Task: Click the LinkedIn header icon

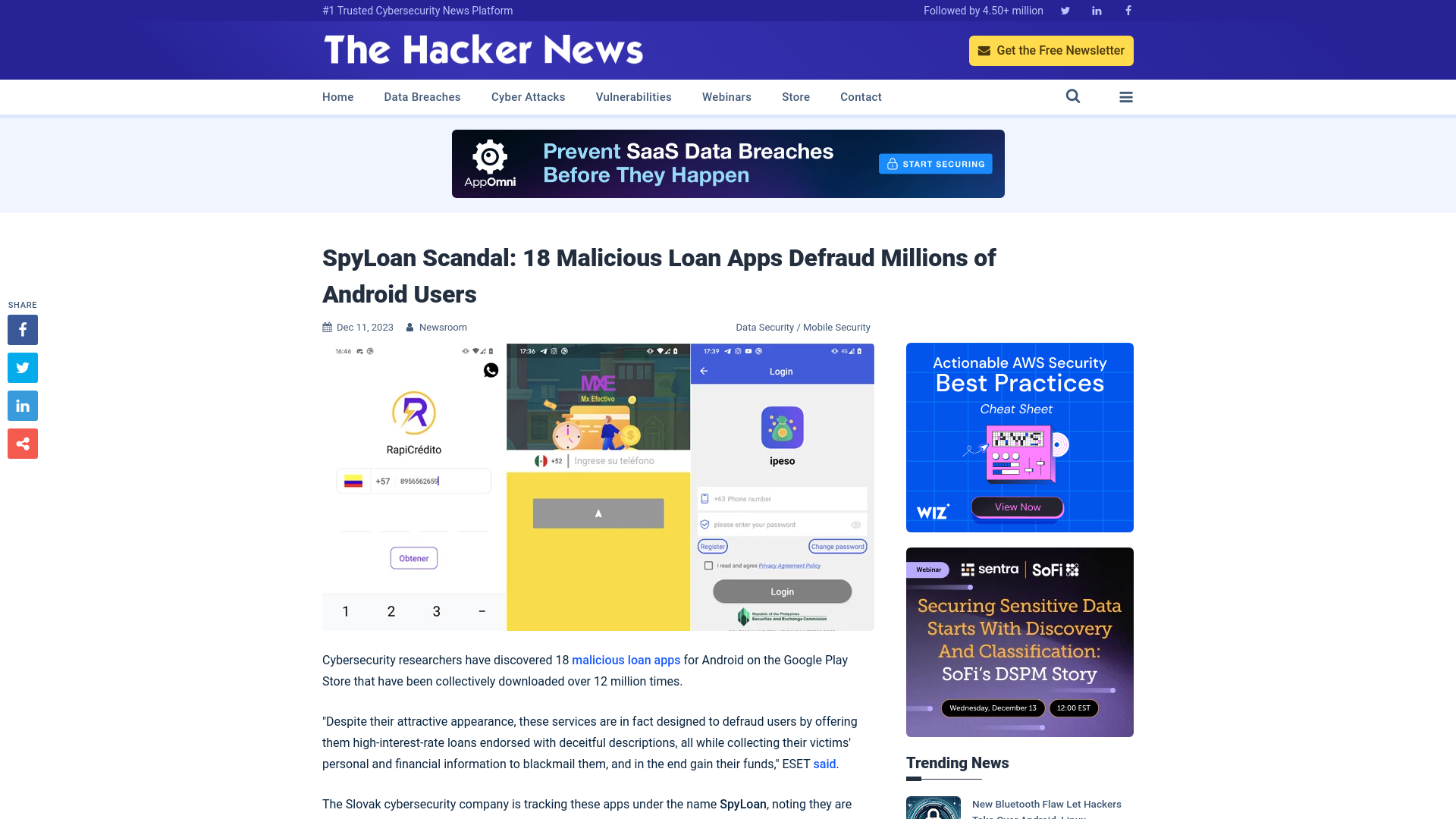Action: click(x=1096, y=10)
